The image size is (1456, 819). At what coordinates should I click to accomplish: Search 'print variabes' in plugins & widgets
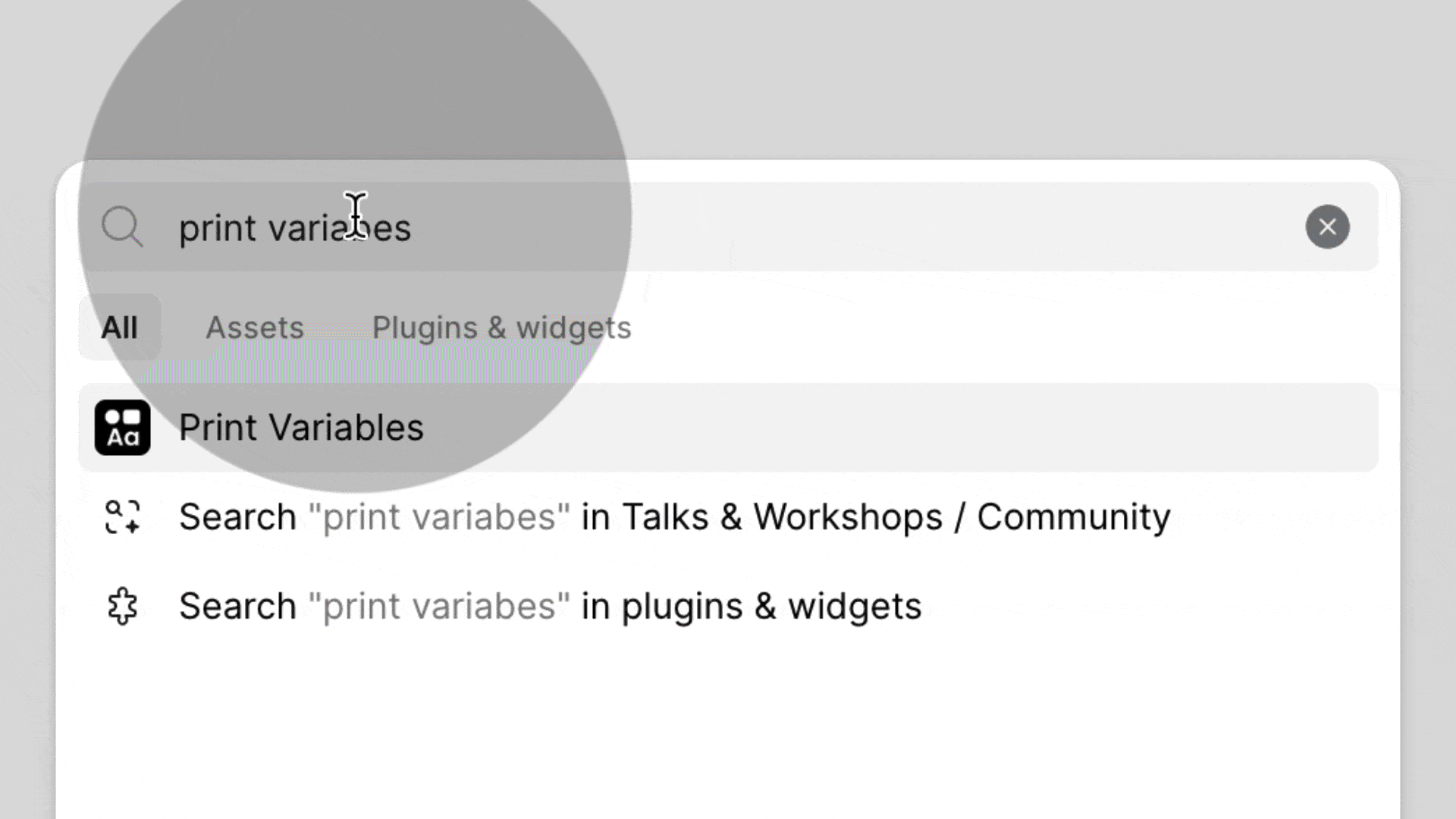[x=550, y=607]
